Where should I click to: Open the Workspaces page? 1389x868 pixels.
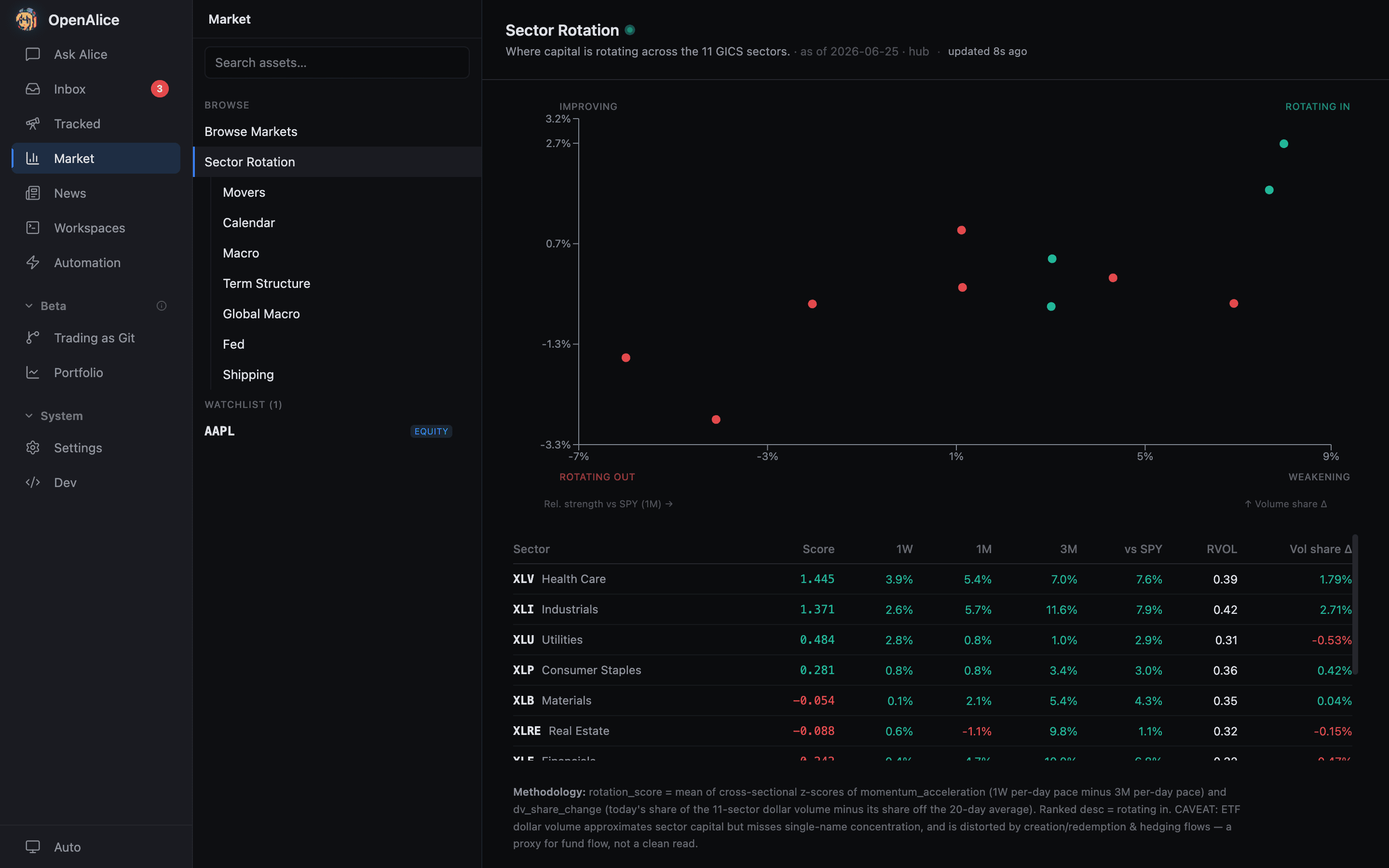point(96,228)
